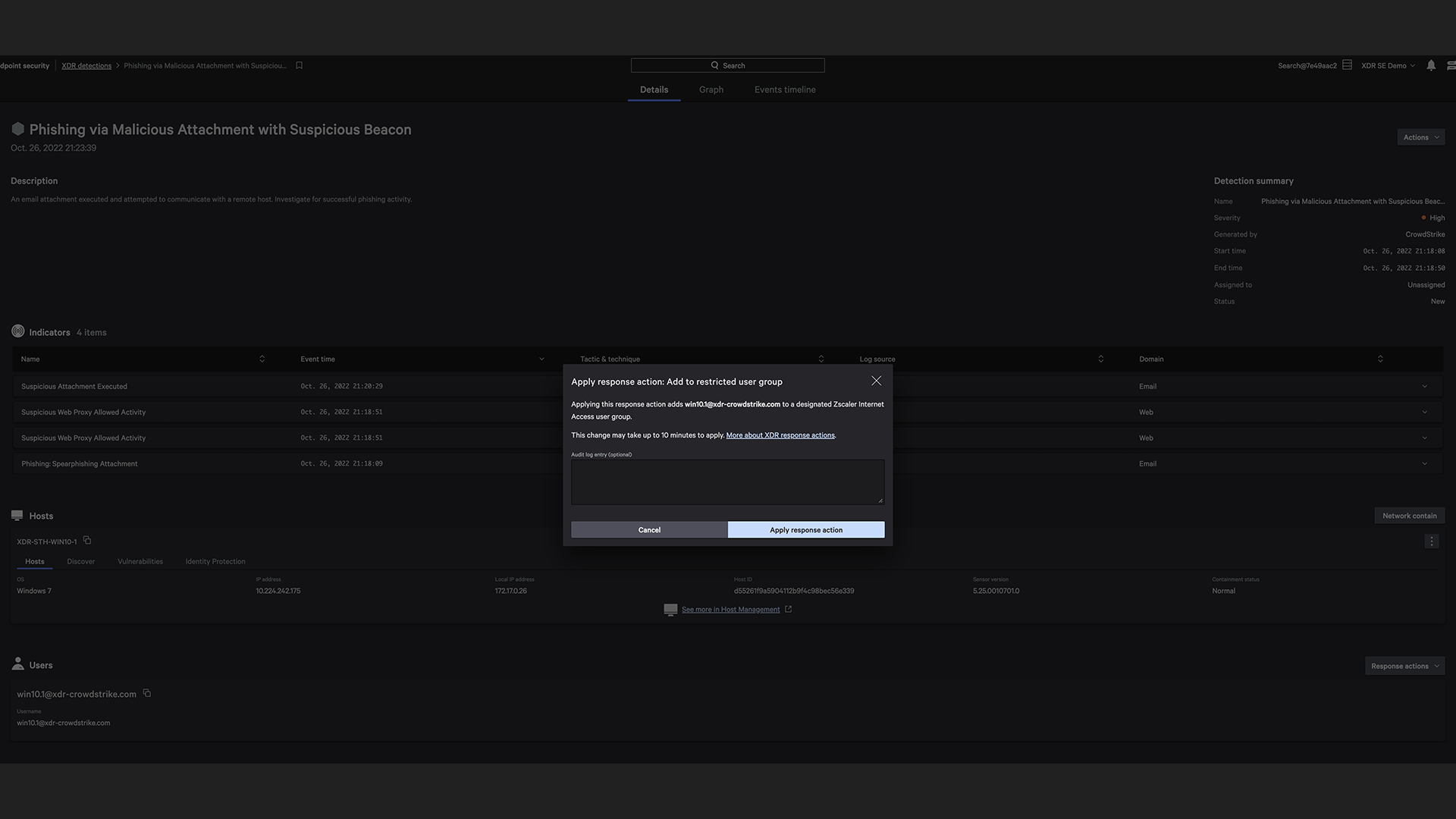Copy the user email win10.1@xdr-crowdstrike.com
This screenshot has width=1456, height=819.
coord(147,693)
